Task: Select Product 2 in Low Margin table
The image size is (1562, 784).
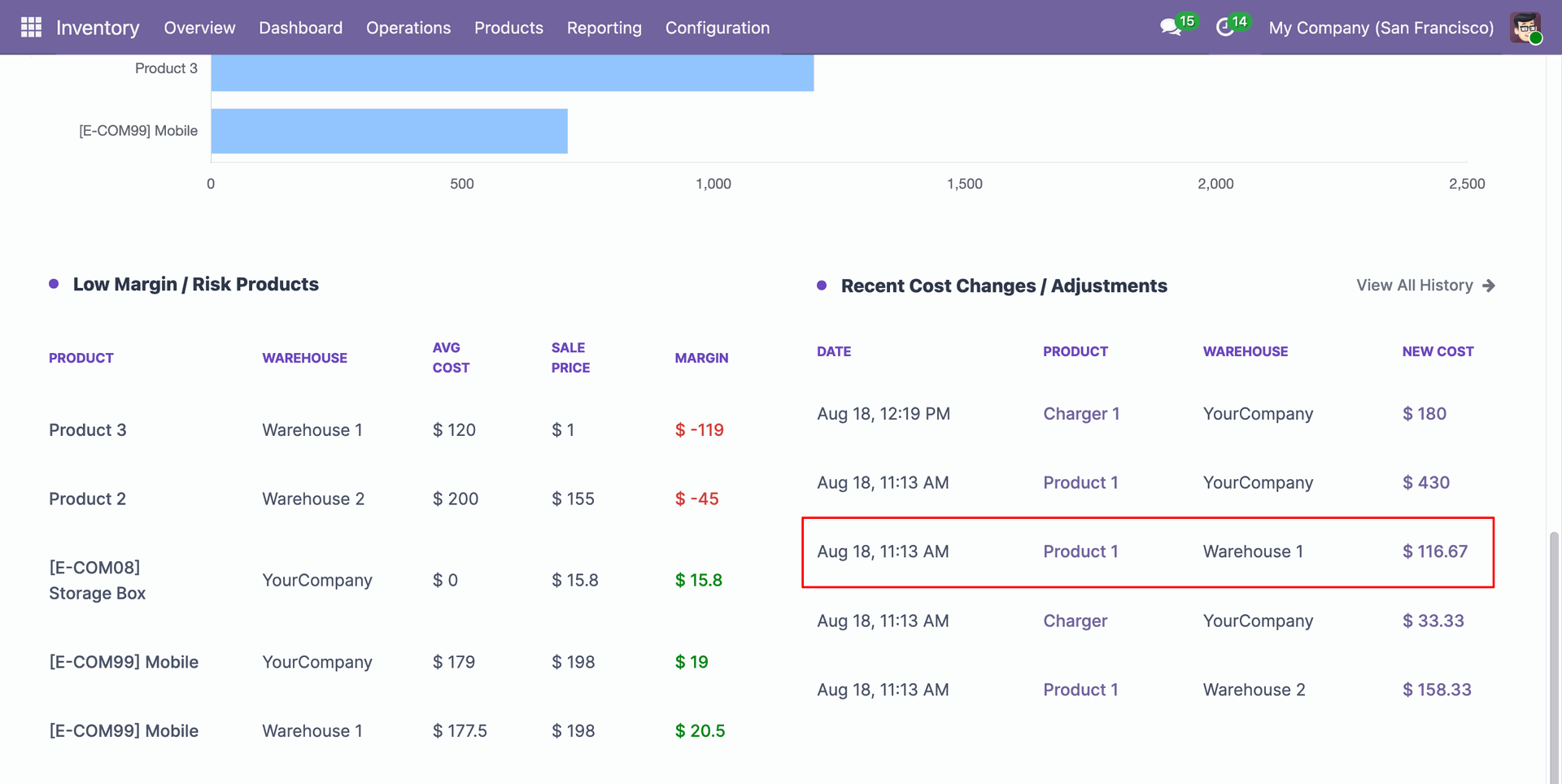Action: [x=88, y=499]
